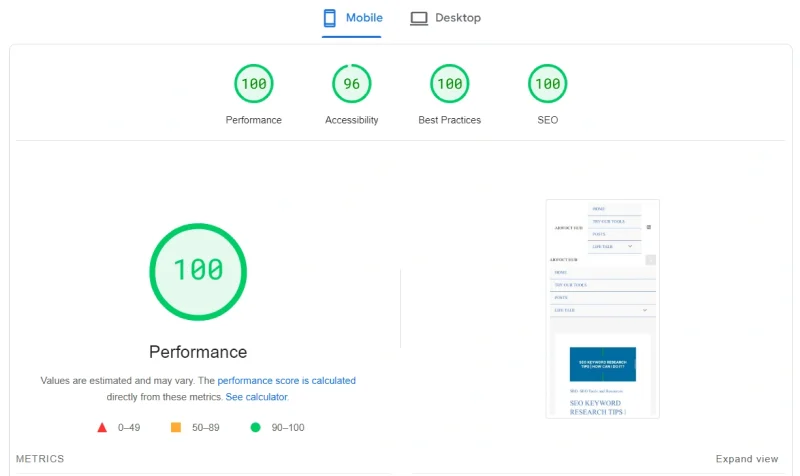Click the page screenshot thumbnail
This screenshot has width=800, height=476.
click(603, 309)
